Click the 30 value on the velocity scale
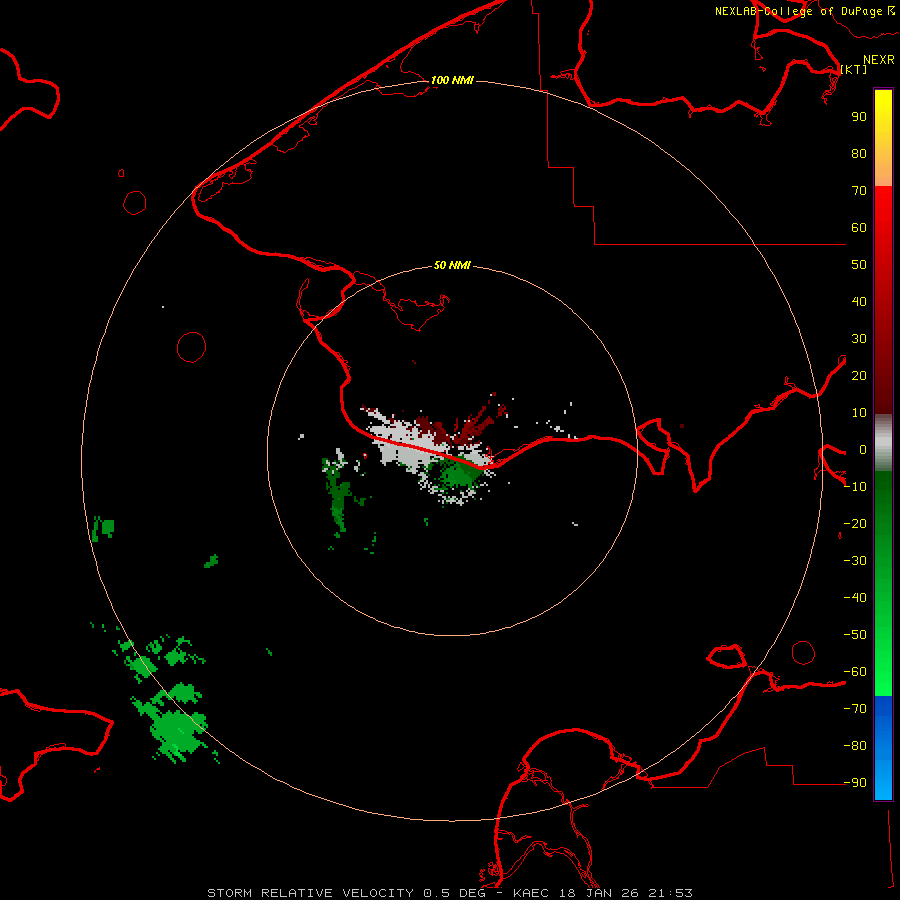 coord(859,339)
